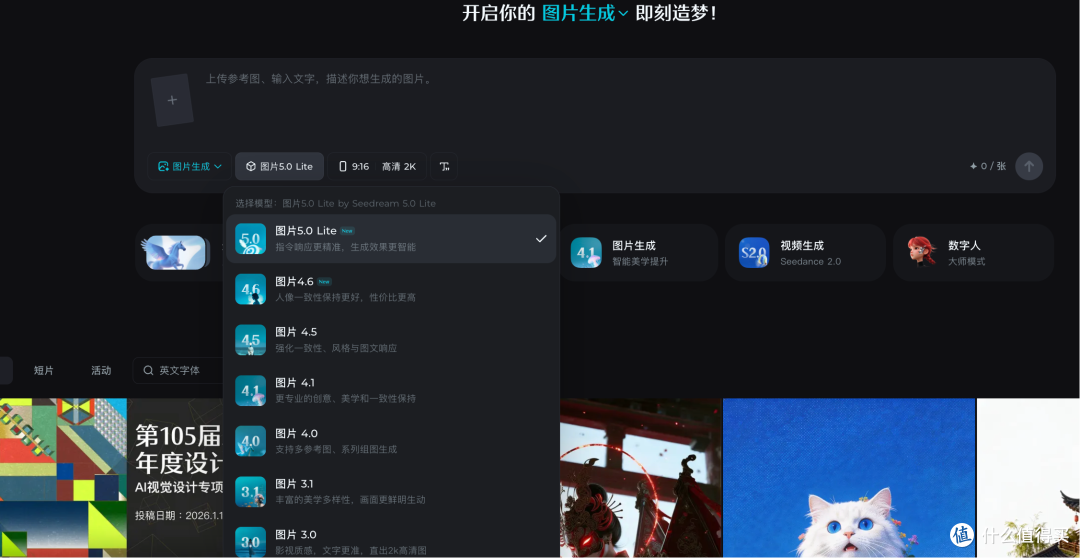
Task: Click the red-haired 数字人 avatar icon
Action: pos(922,252)
